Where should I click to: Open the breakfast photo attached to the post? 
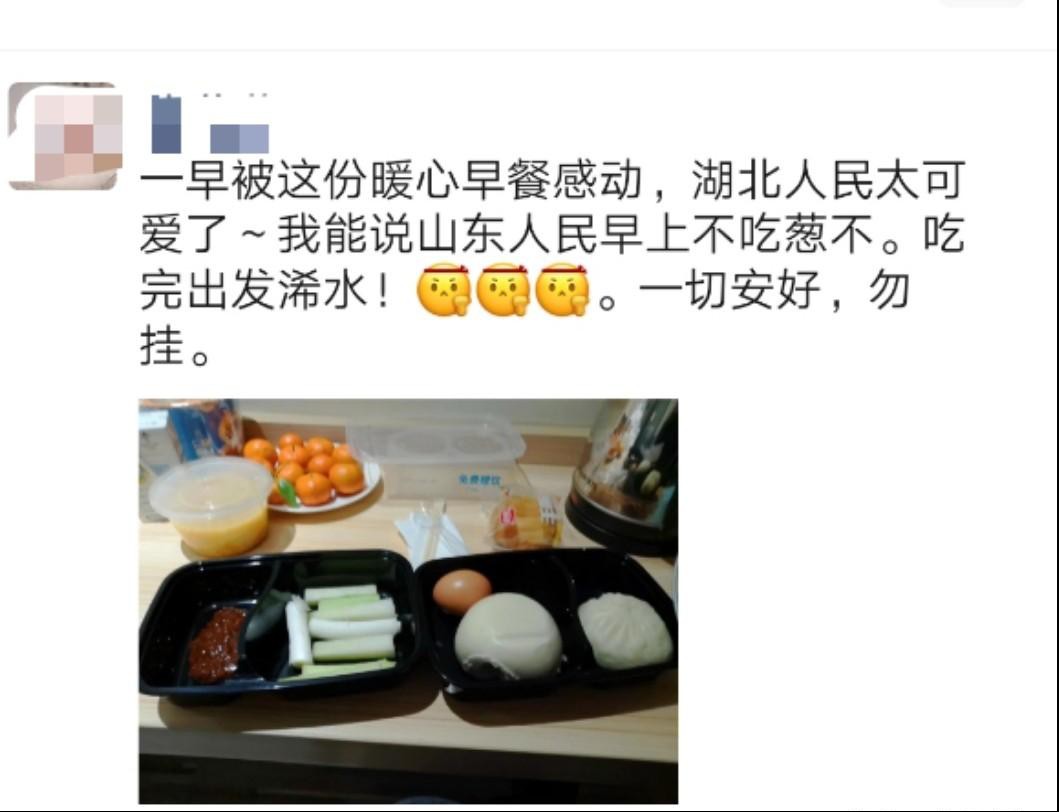click(x=408, y=601)
